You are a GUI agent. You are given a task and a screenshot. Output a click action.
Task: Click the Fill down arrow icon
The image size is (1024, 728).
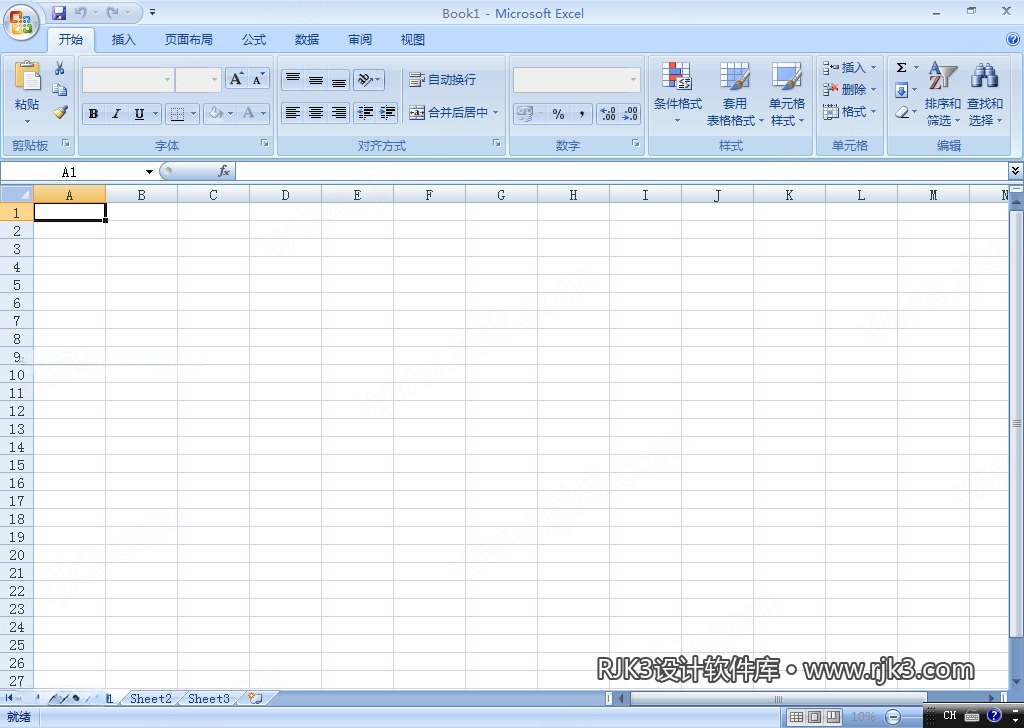click(x=901, y=90)
